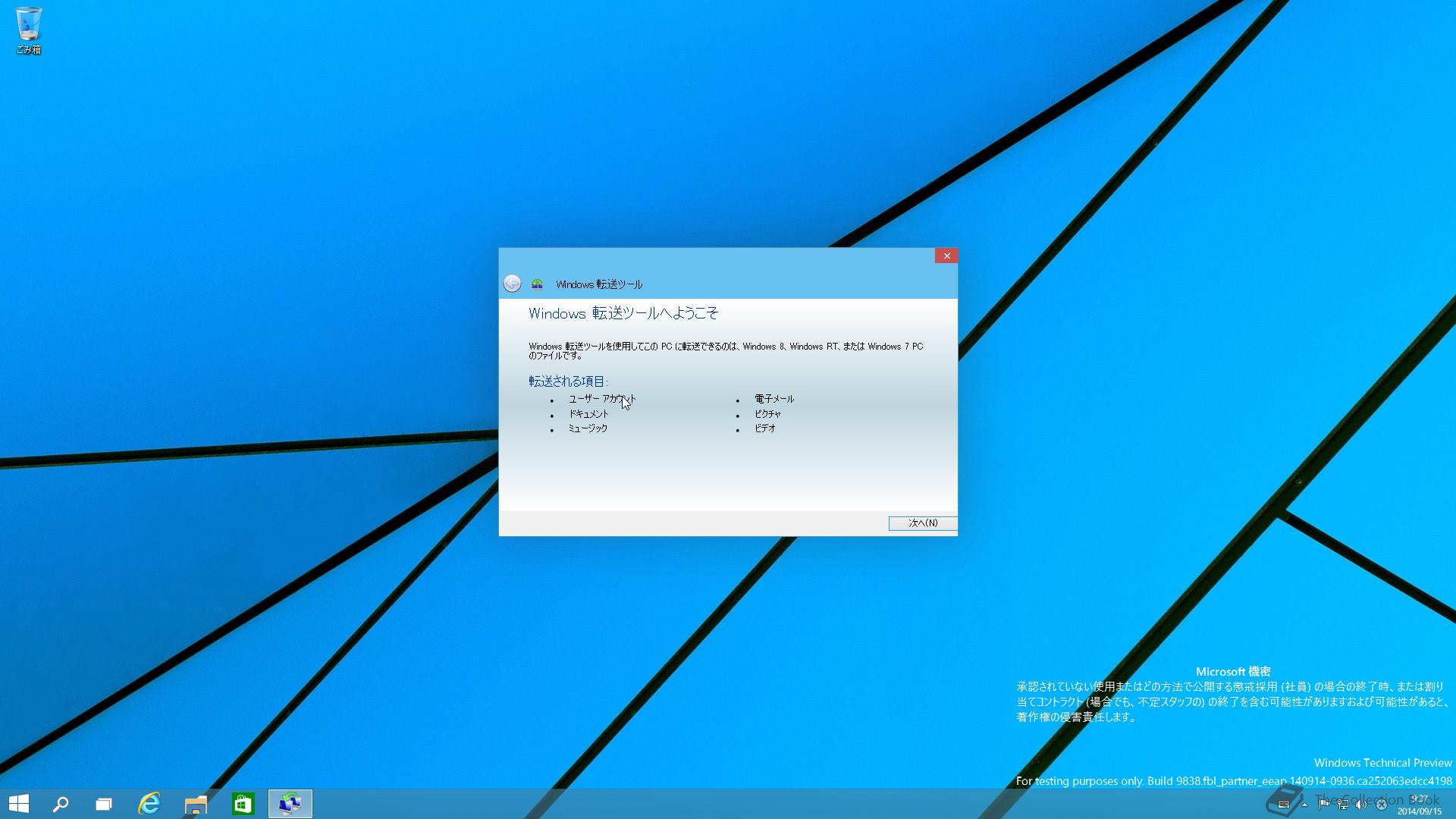Open the Search magnifier on the taskbar
This screenshot has width=1456, height=819.
coord(61,804)
